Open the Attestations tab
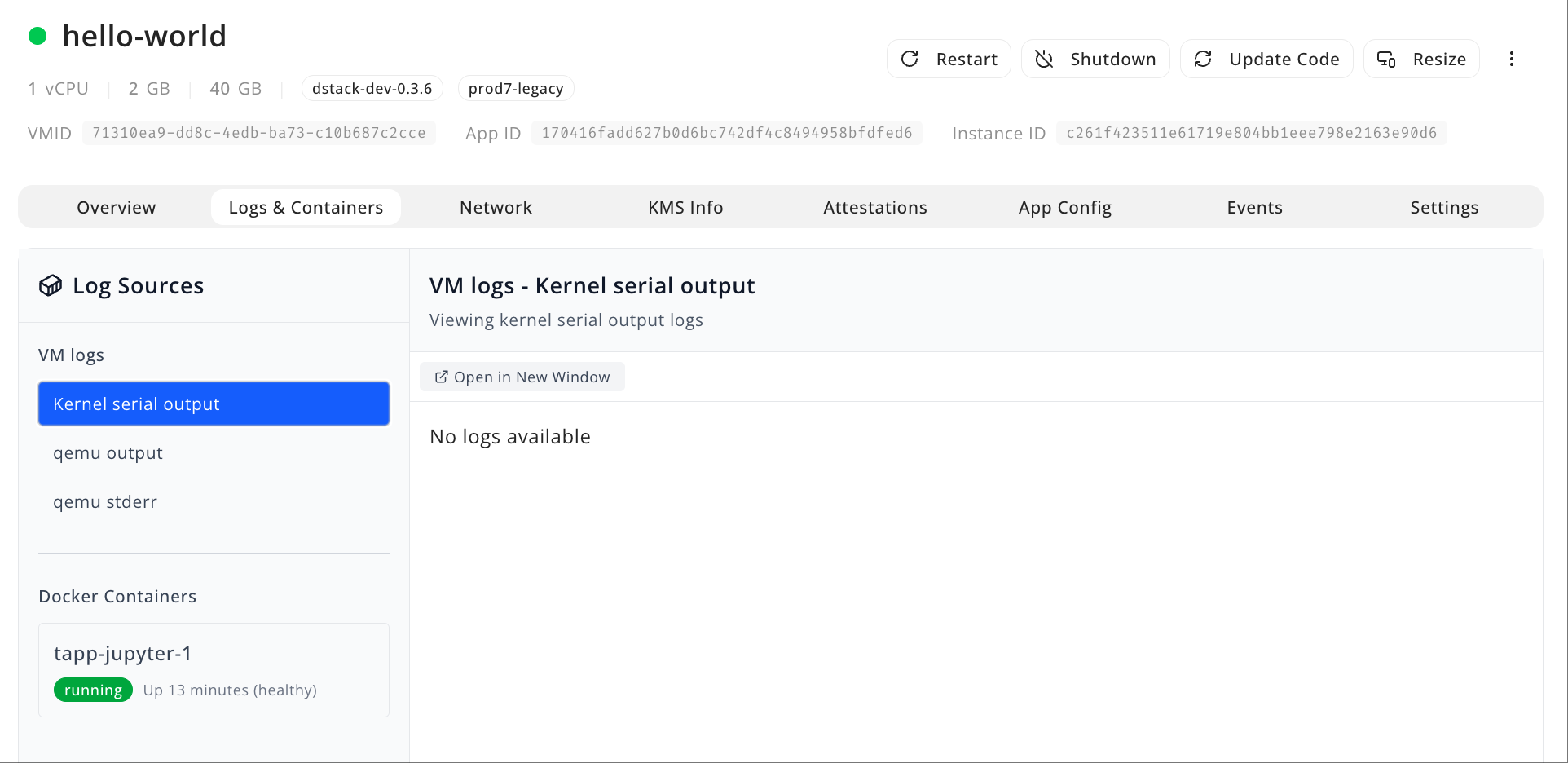Screen dimensions: 1568x763 (x=875, y=207)
